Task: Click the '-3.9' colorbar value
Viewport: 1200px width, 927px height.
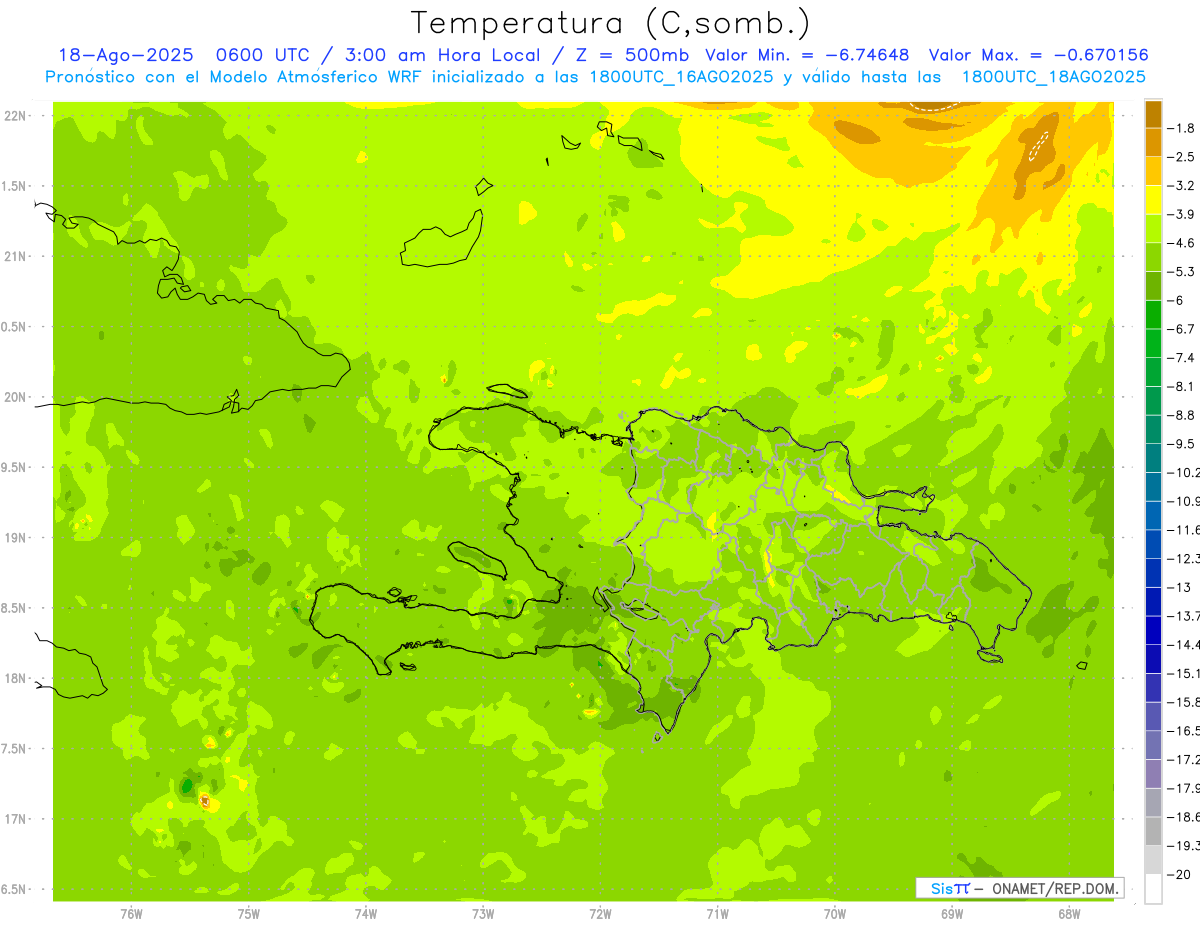Action: pyautogui.click(x=1181, y=214)
